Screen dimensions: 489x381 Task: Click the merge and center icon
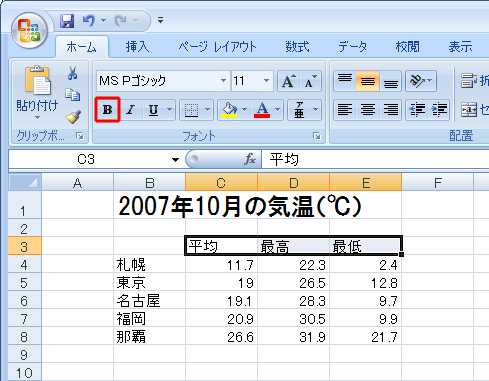point(469,110)
